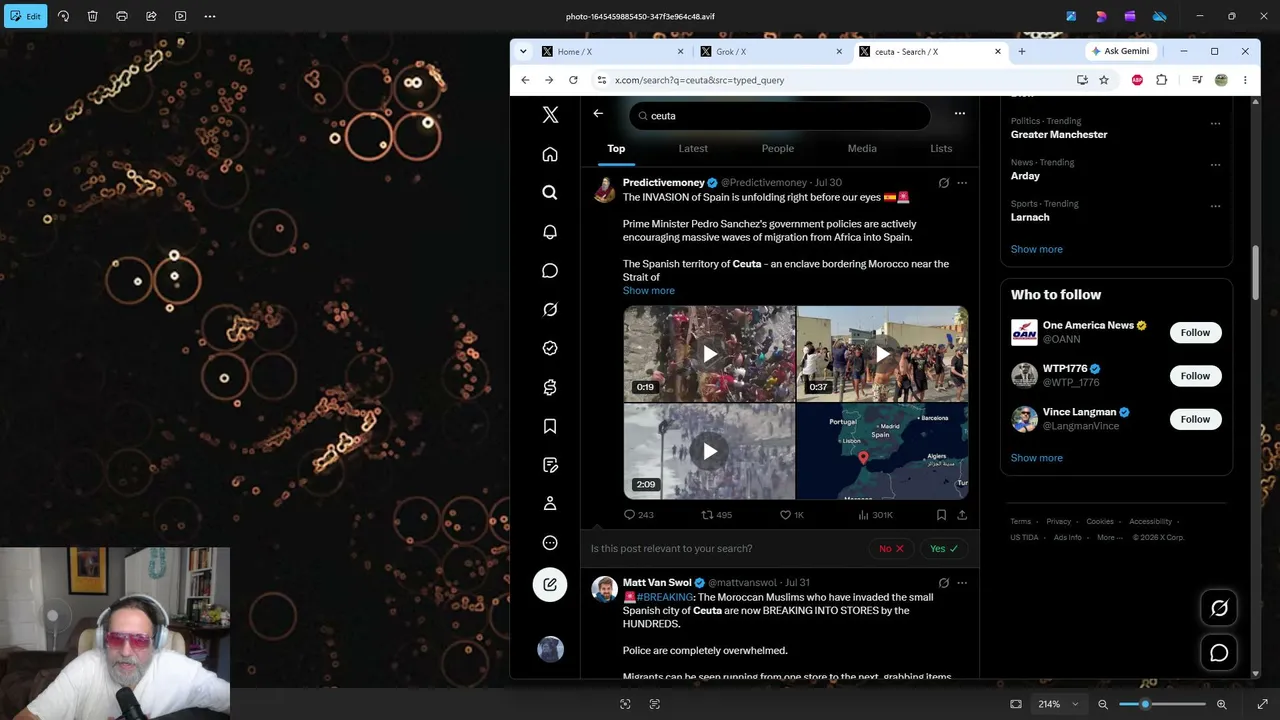Click the Ask Gemini button
1280x720 pixels.
1120,51
